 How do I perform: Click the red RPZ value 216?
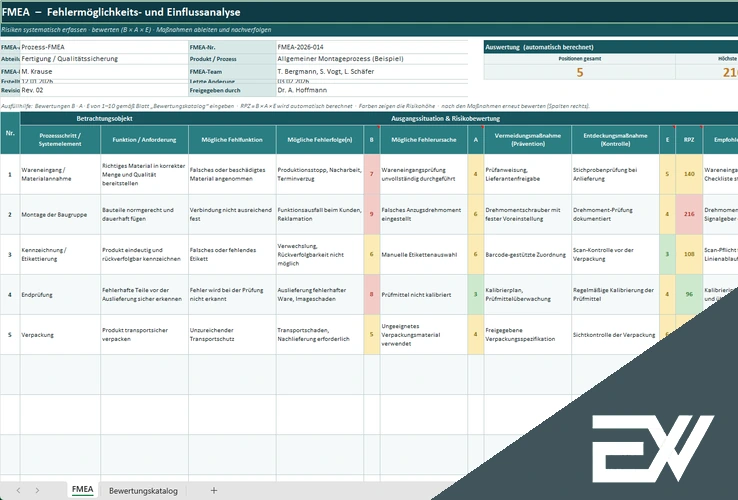click(x=689, y=215)
